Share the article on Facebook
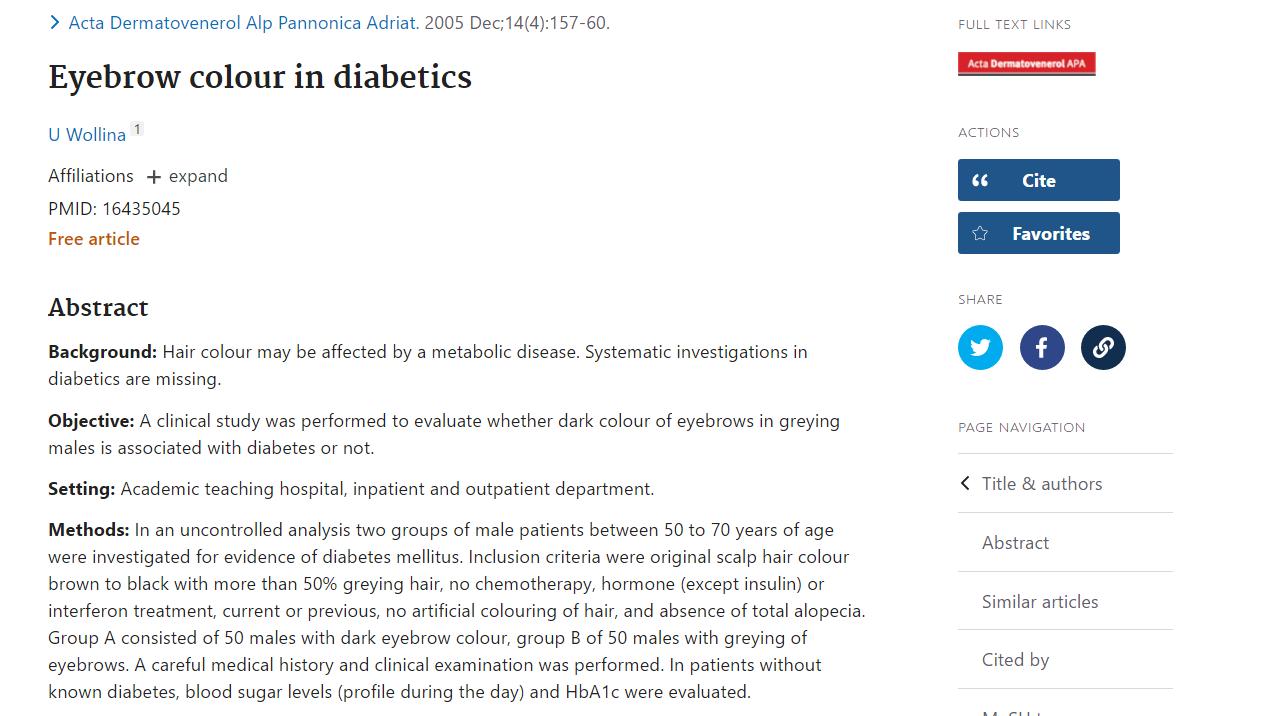The width and height of the screenshot is (1279, 716). click(1042, 348)
